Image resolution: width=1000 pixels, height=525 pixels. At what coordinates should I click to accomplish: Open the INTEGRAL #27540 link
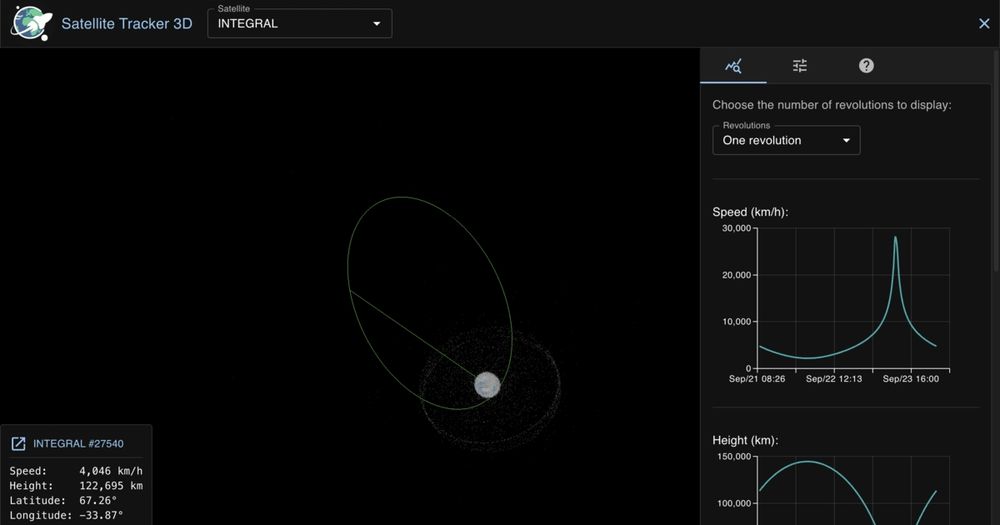[x=78, y=443]
